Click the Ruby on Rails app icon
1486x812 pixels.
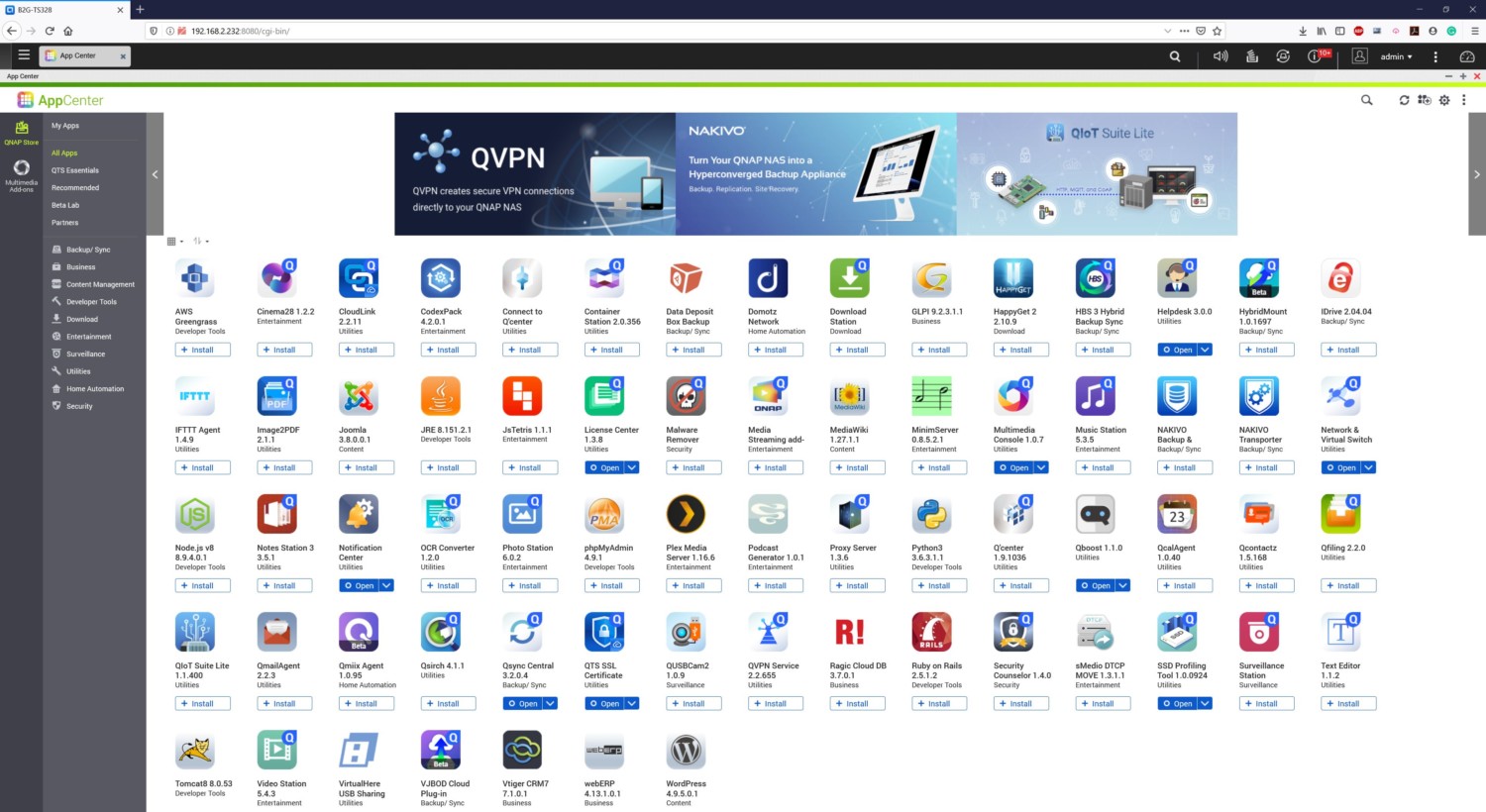click(931, 632)
